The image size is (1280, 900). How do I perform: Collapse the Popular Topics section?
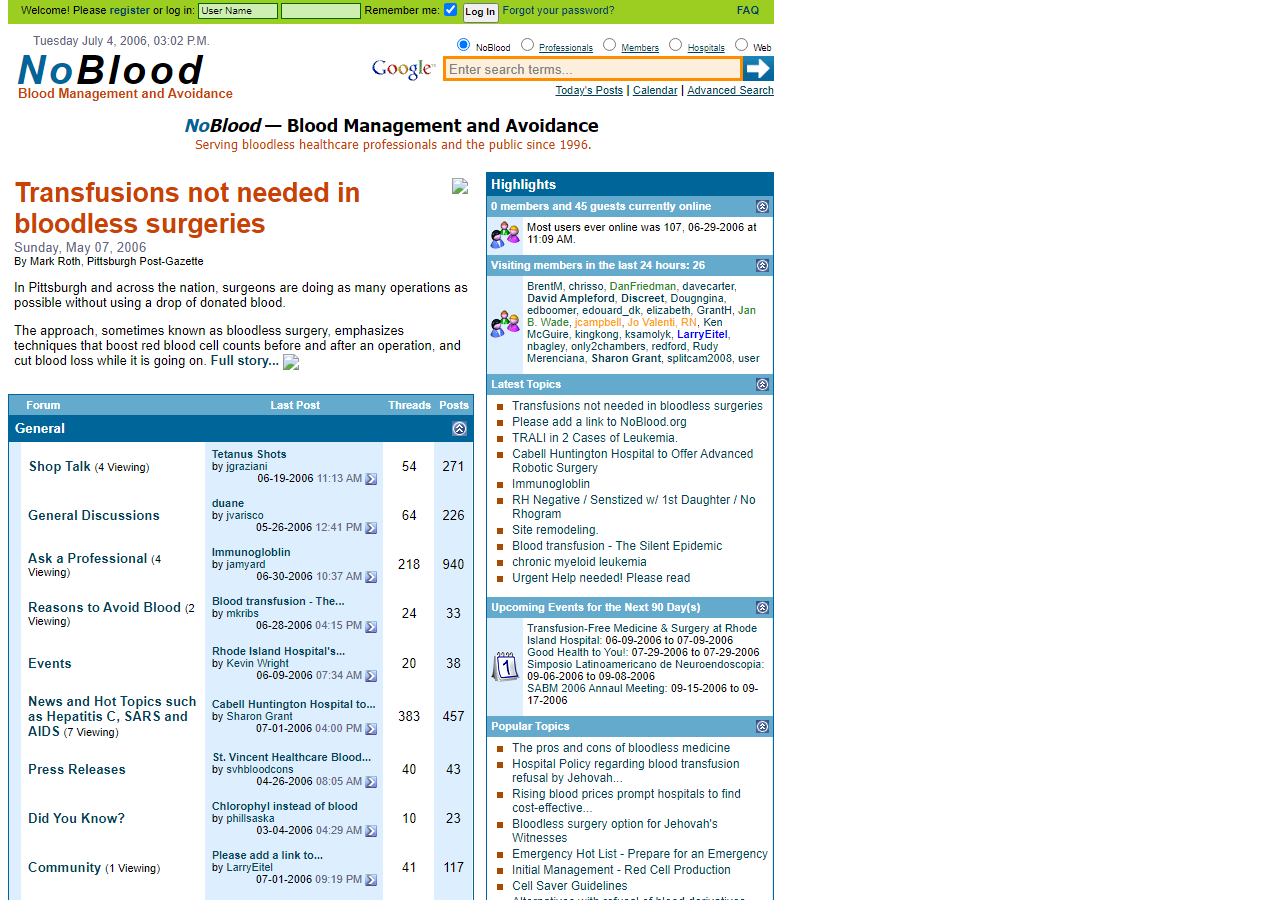coord(762,727)
